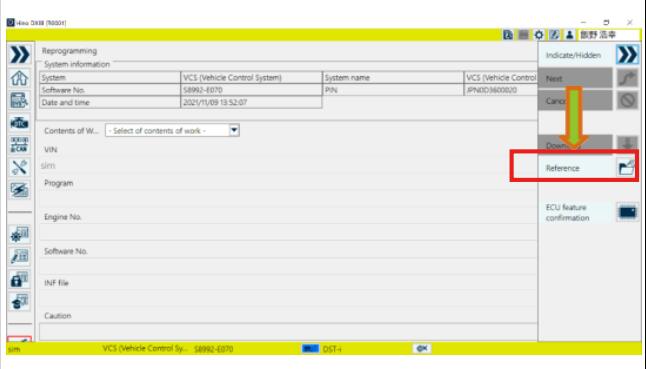Select the Software No. cell S8992-E070

251,90
